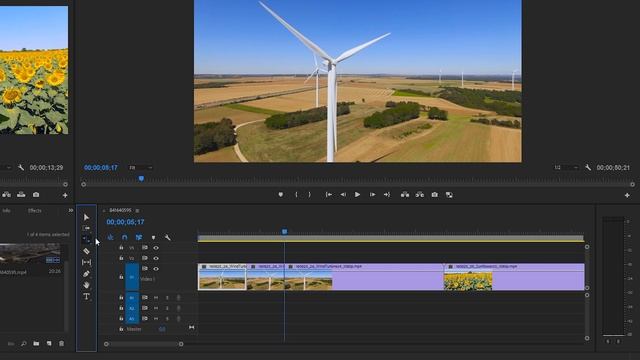Select the sunflower clip in timeline

pyautogui.click(x=514, y=277)
